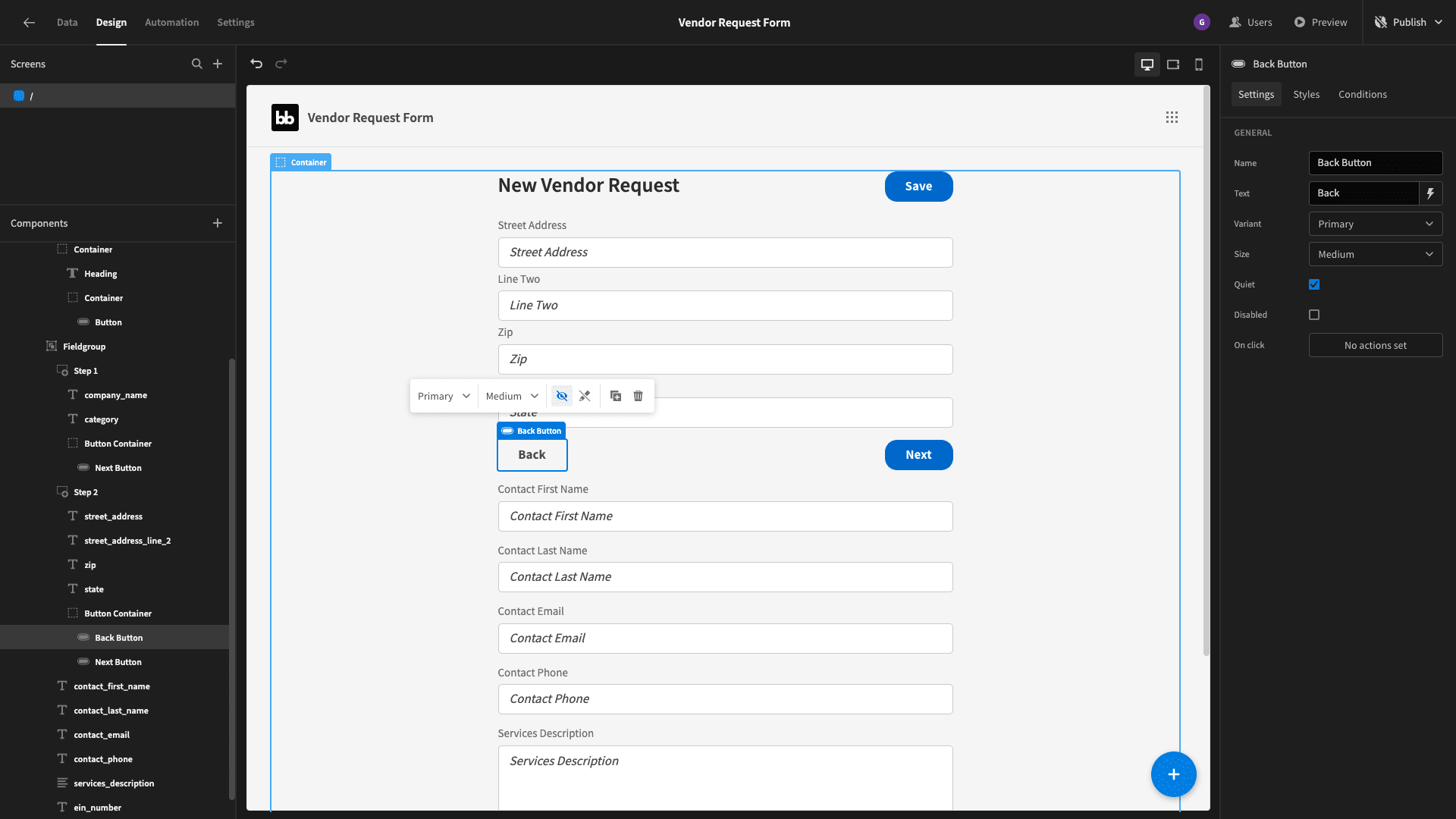This screenshot has height=819, width=1456.
Task: Switch to tablet preview mode
Action: coord(1173,64)
